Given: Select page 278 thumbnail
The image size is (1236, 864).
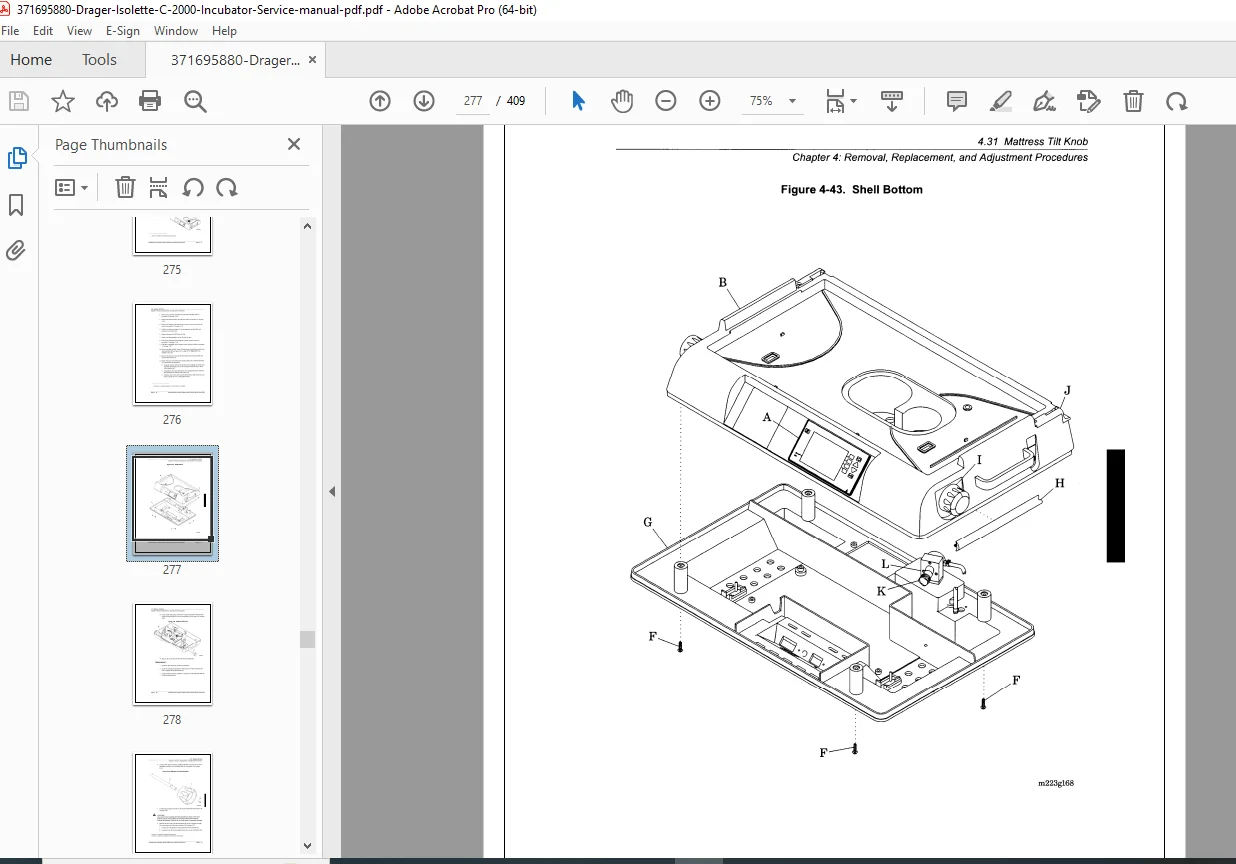Looking at the screenshot, I should pyautogui.click(x=173, y=654).
